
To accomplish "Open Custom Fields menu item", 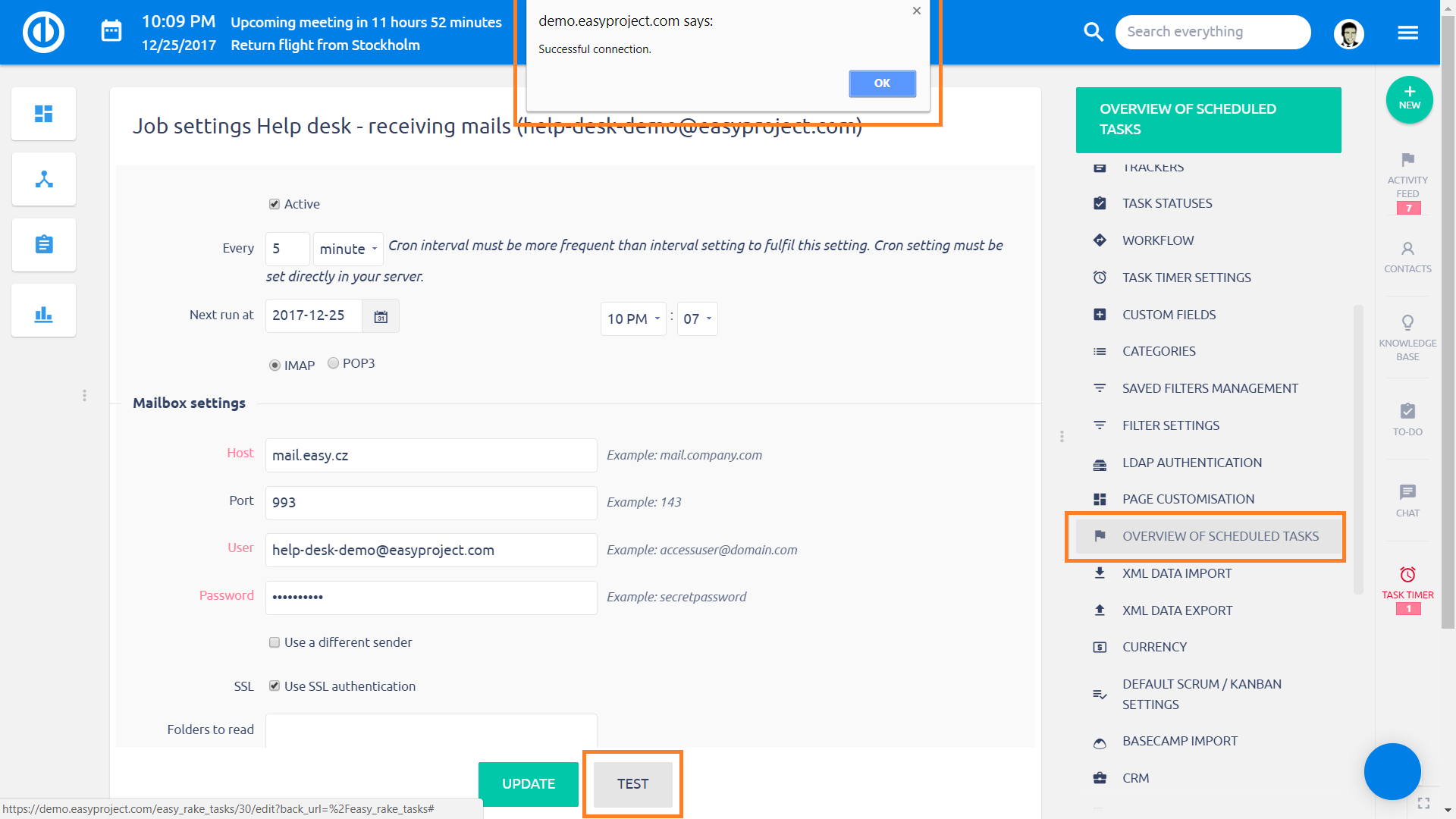I will tap(1169, 315).
